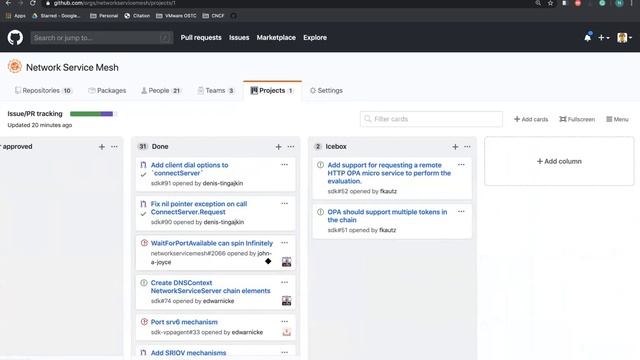Open Explore in top navigation

315,38
